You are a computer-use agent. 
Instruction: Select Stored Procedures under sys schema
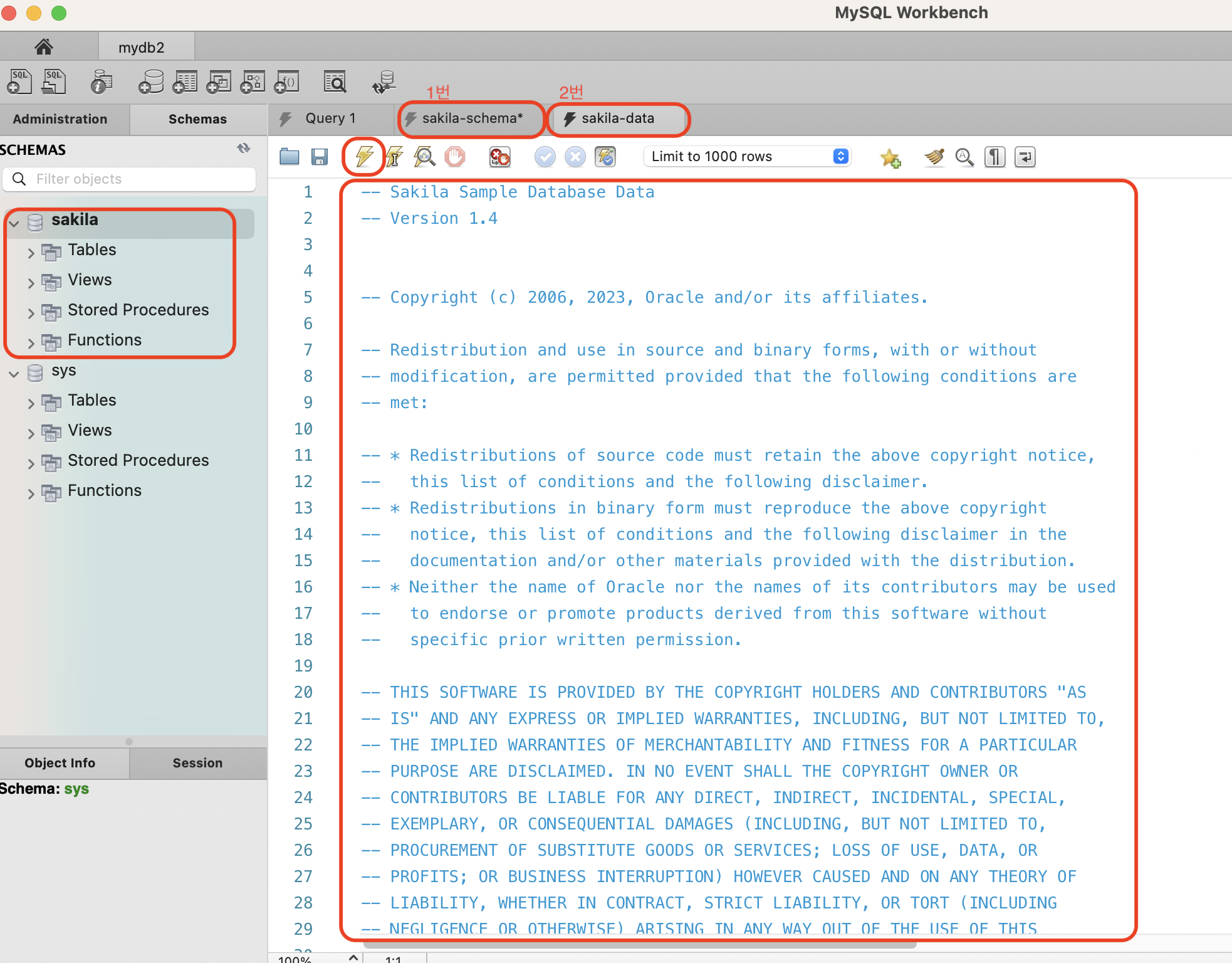pyautogui.click(x=138, y=460)
